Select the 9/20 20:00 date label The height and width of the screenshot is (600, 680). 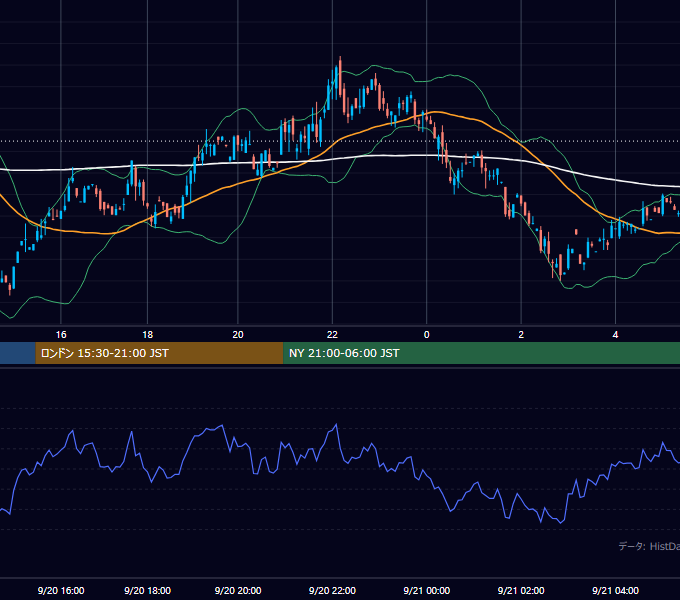click(238, 590)
